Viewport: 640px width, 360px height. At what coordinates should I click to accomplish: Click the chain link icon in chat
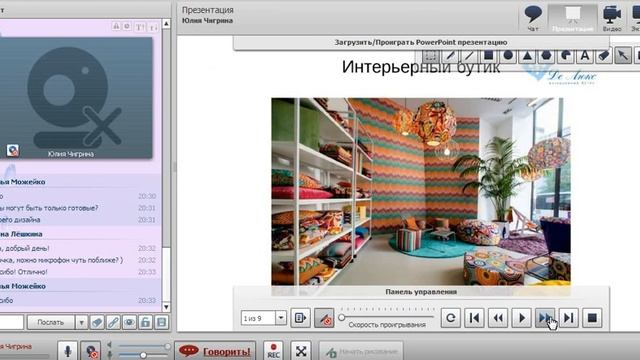coord(113,322)
